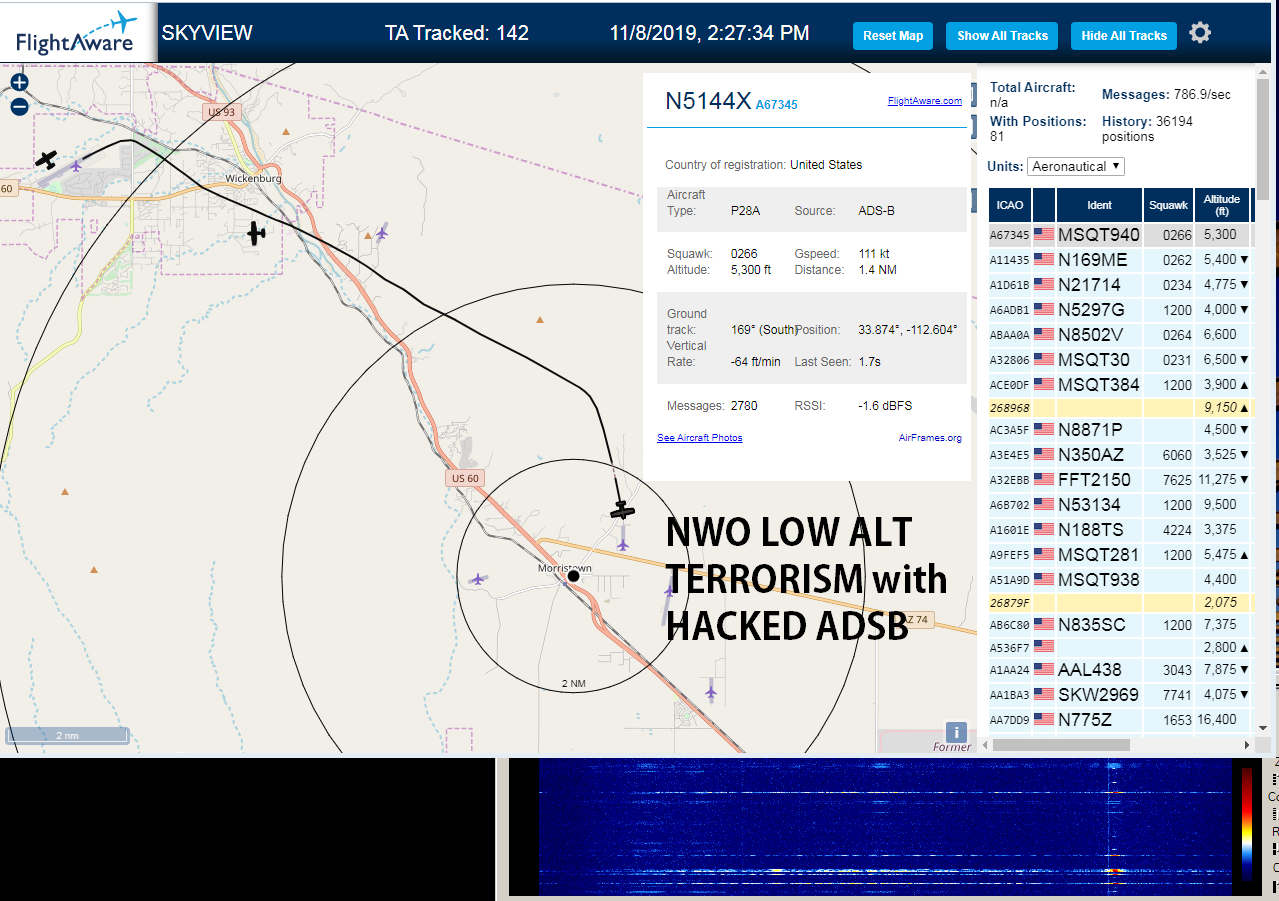
Task: Click the Hide All Tracks button
Action: (x=1124, y=36)
